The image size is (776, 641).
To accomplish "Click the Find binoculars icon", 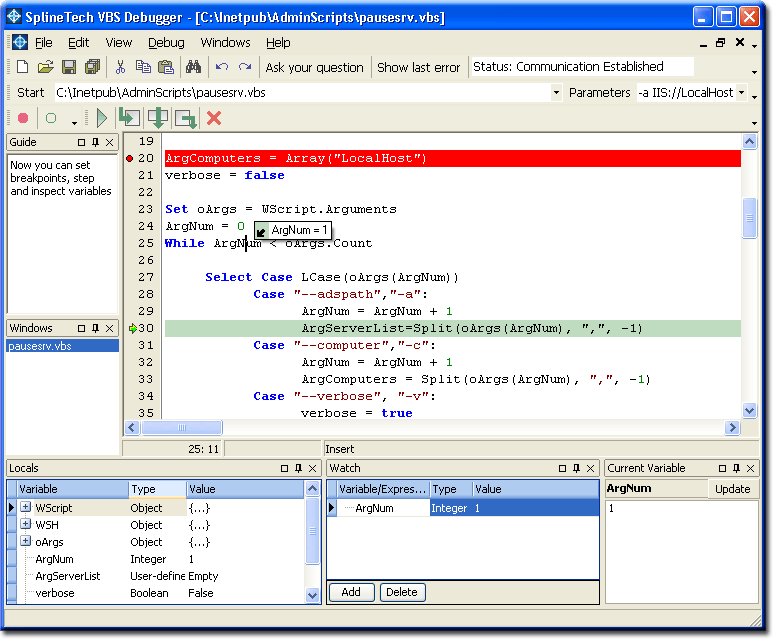I will click(194, 67).
